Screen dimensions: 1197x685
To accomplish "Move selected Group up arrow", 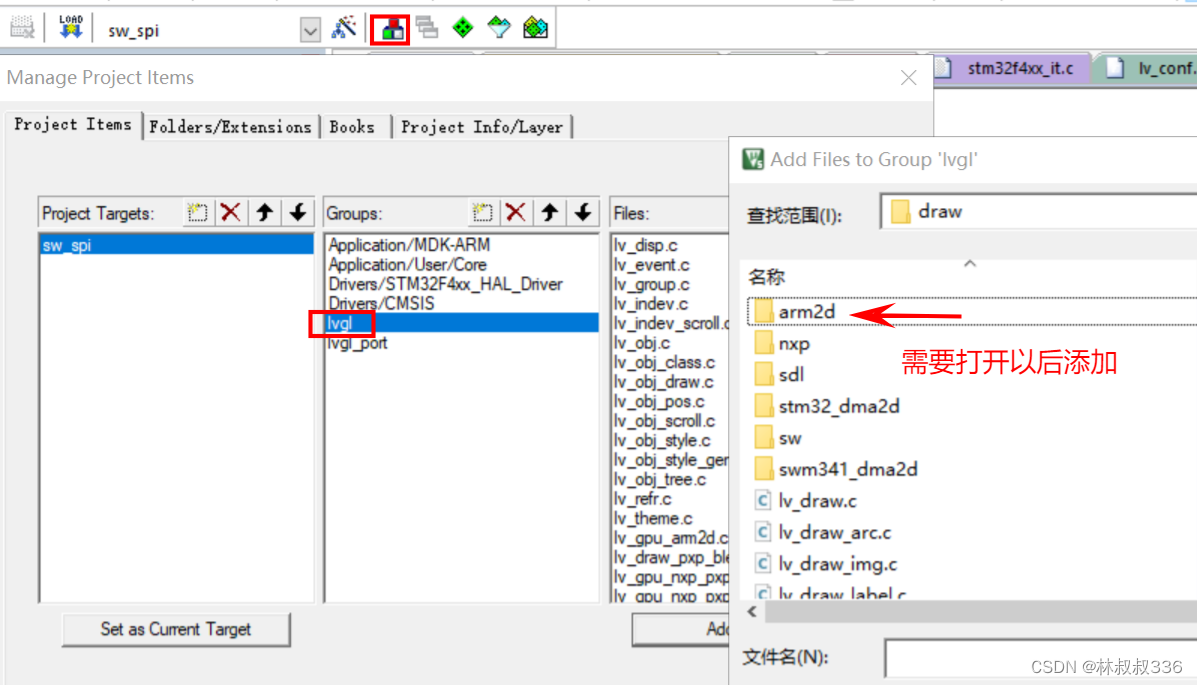I will (x=550, y=212).
